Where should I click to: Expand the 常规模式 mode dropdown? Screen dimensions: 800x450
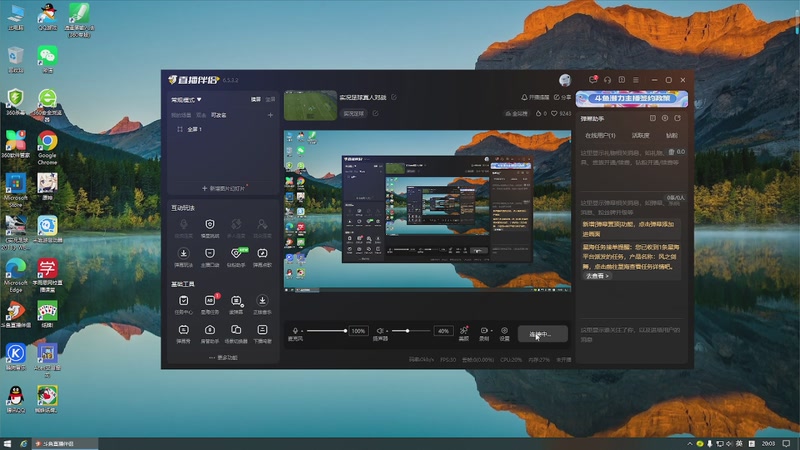(x=186, y=99)
